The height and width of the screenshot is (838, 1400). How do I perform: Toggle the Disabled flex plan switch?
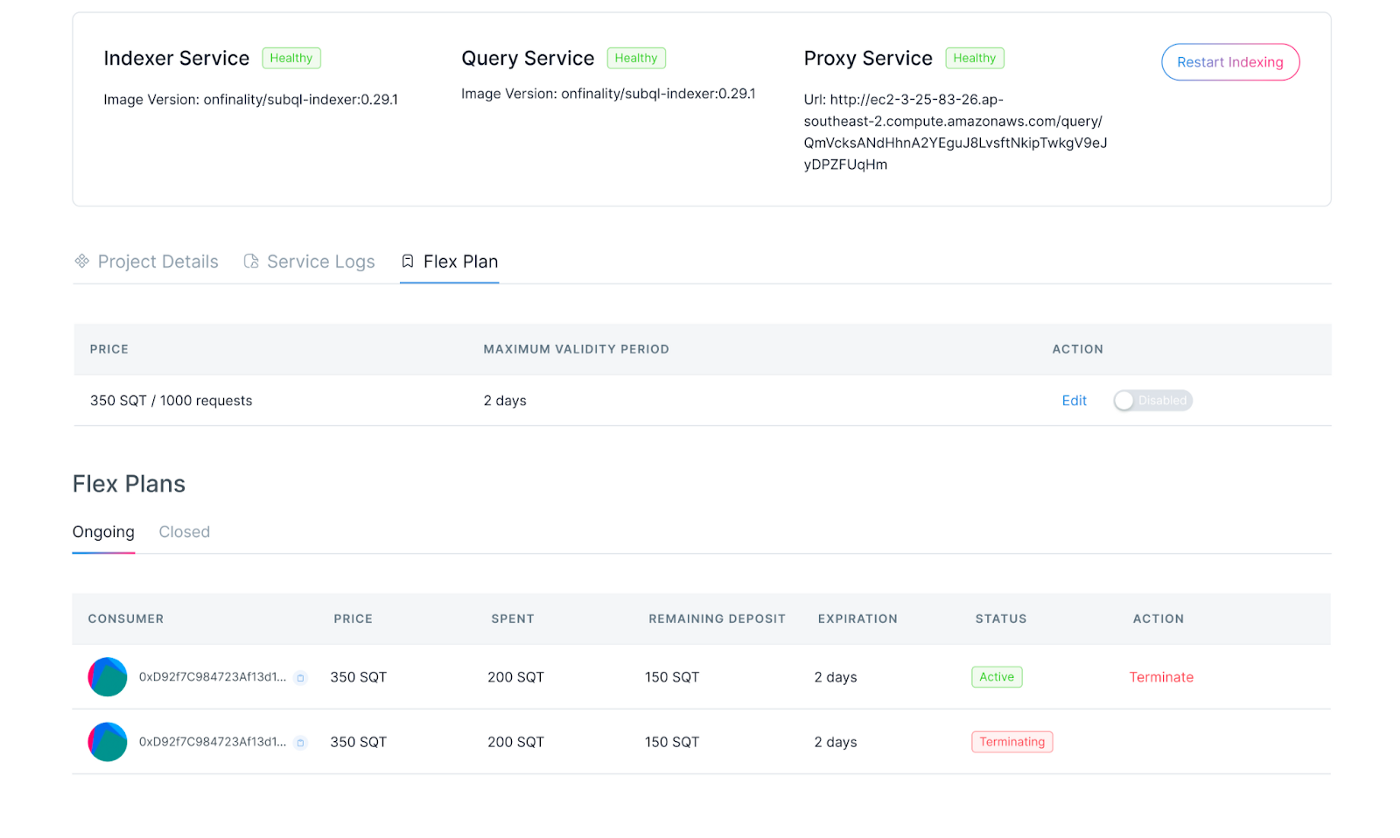click(x=1153, y=400)
